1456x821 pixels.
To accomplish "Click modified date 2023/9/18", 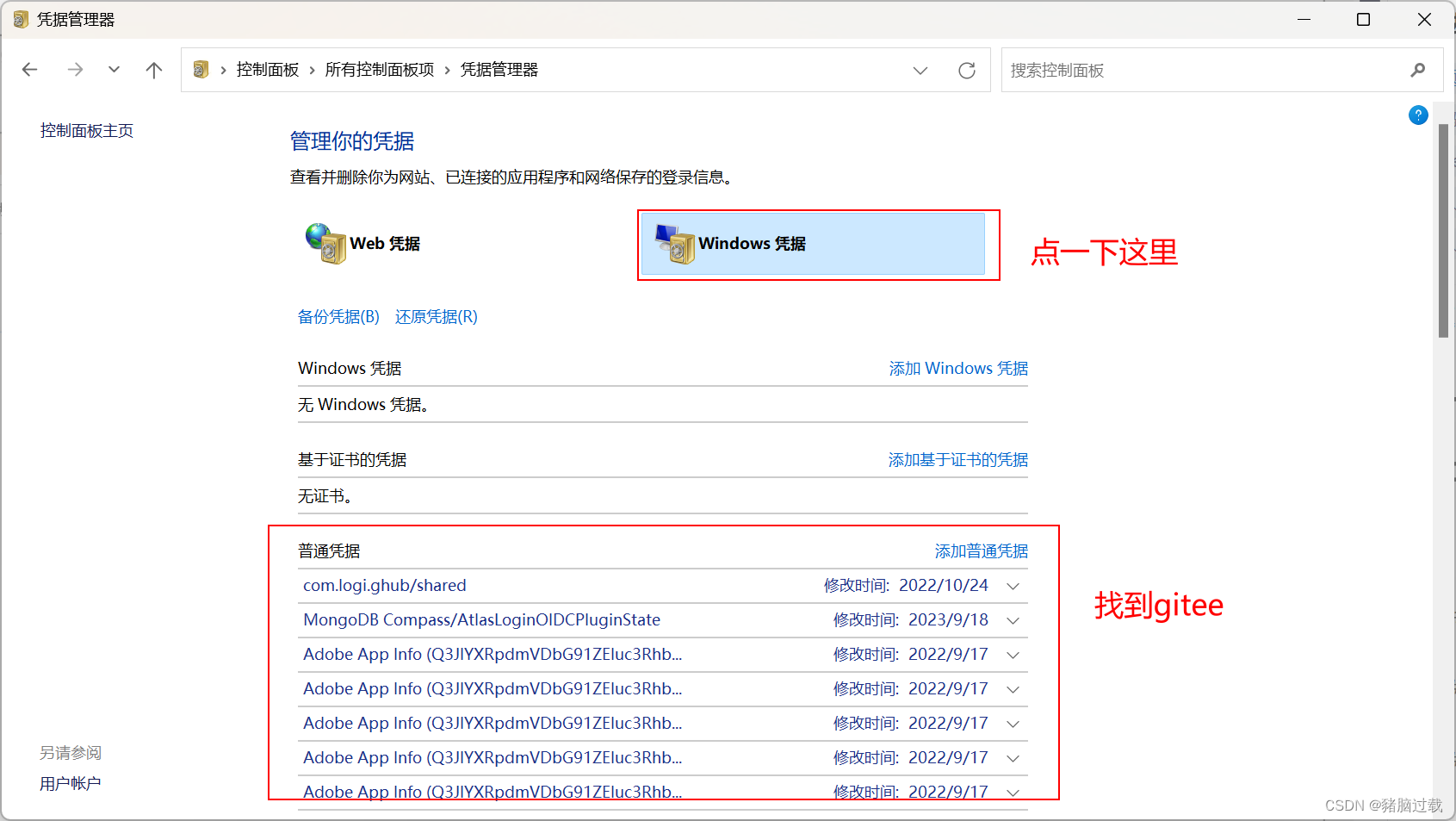I will [949, 619].
